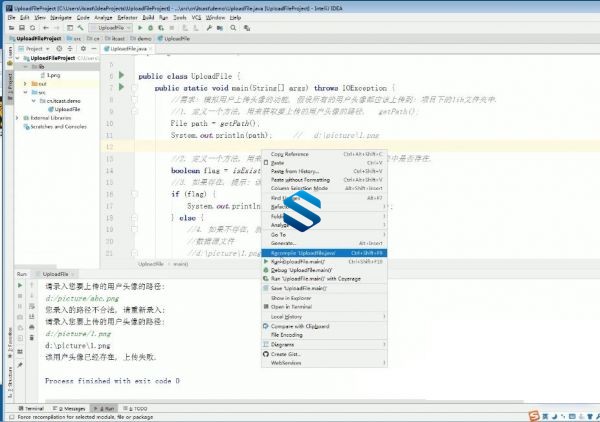Viewport: 600px width, 422px height.
Task: Navigate back with the toolbar arrow
Action: pos(46,28)
